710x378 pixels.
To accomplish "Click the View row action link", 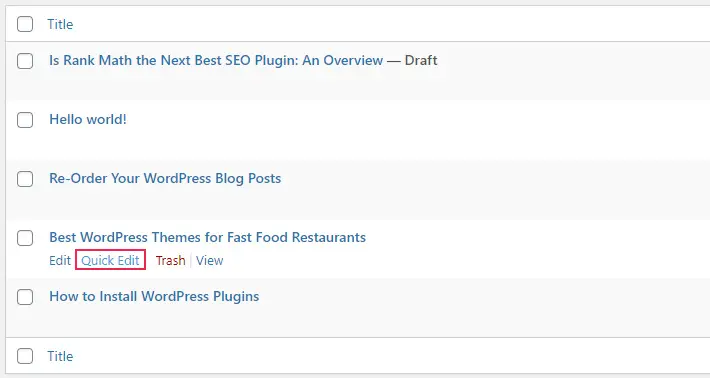I will [210, 260].
